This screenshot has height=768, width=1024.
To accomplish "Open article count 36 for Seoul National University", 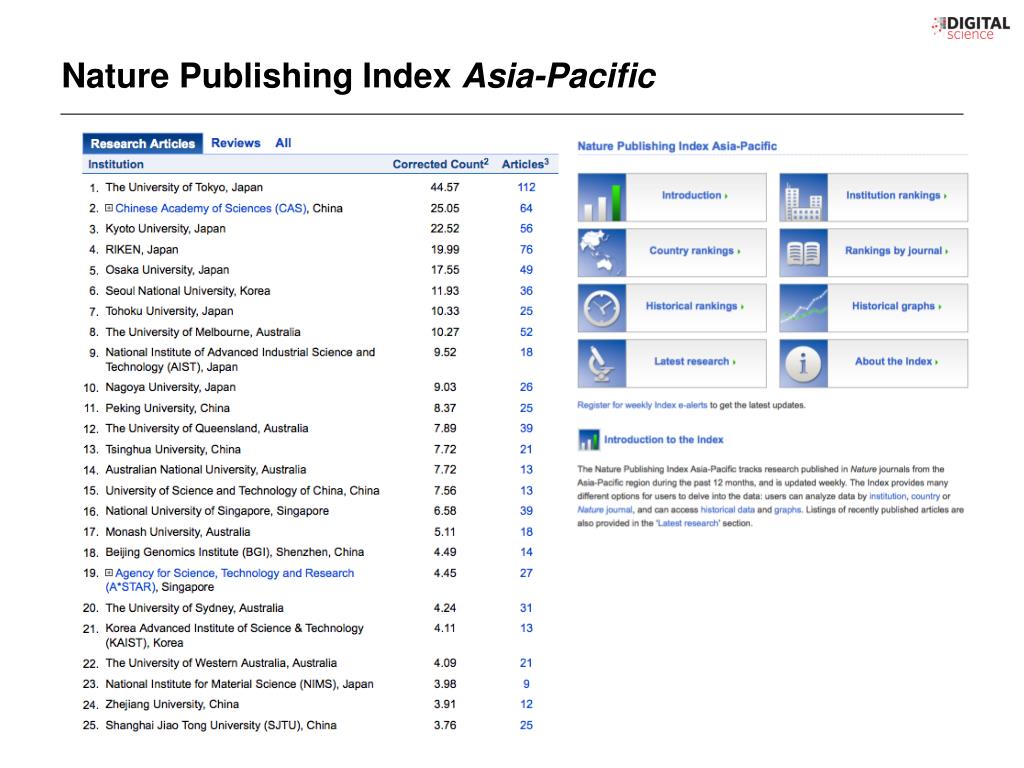I will (x=526, y=291).
